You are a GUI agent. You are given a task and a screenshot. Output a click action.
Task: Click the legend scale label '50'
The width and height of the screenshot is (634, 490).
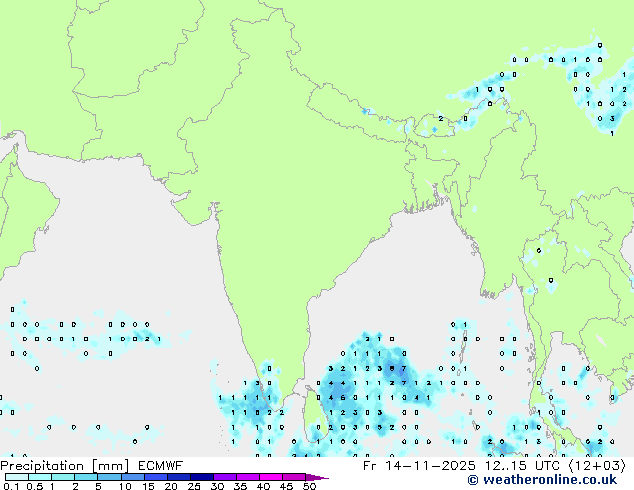[310, 486]
